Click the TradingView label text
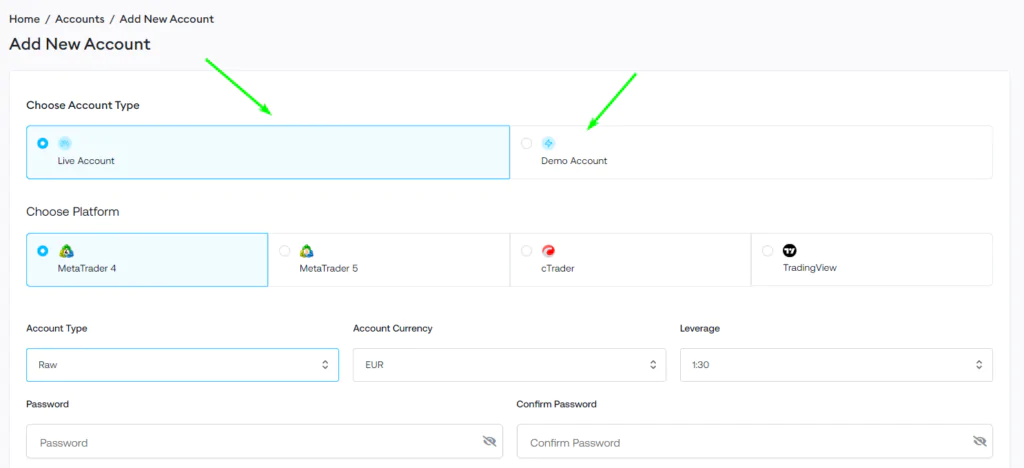This screenshot has width=1024, height=468. coord(809,267)
